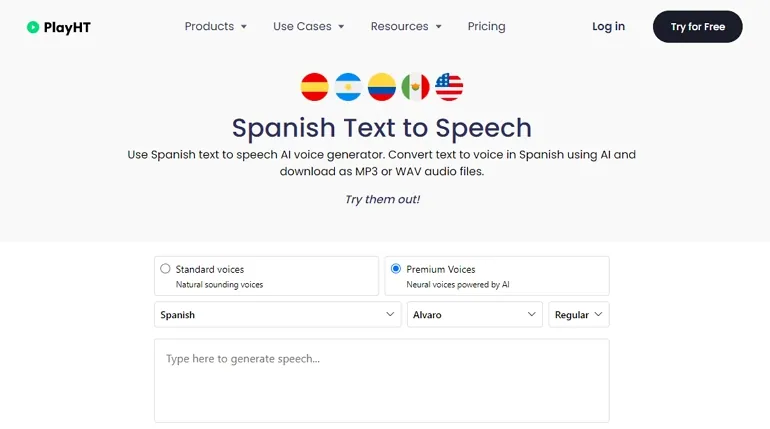Viewport: 770px width, 429px height.
Task: Open the Regular style dropdown
Action: [578, 314]
